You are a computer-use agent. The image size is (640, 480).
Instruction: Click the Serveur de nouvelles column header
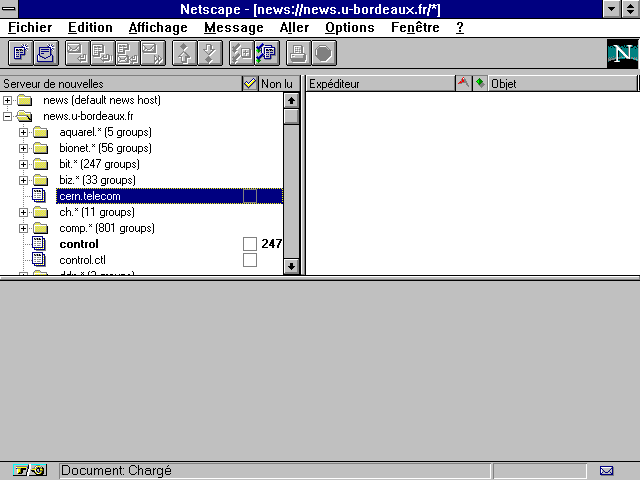tap(121, 83)
